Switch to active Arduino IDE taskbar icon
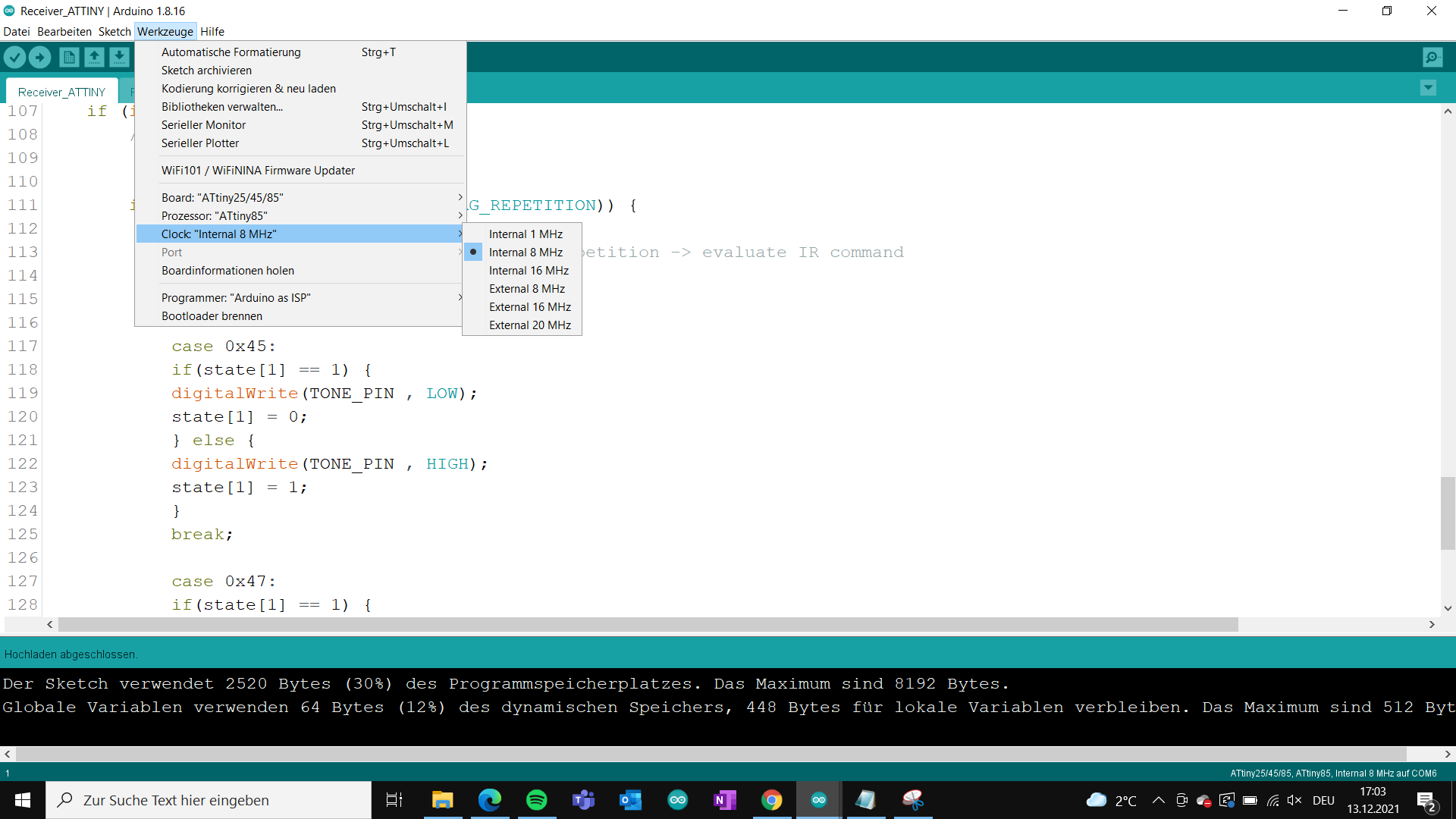Image resolution: width=1456 pixels, height=819 pixels. click(x=818, y=800)
